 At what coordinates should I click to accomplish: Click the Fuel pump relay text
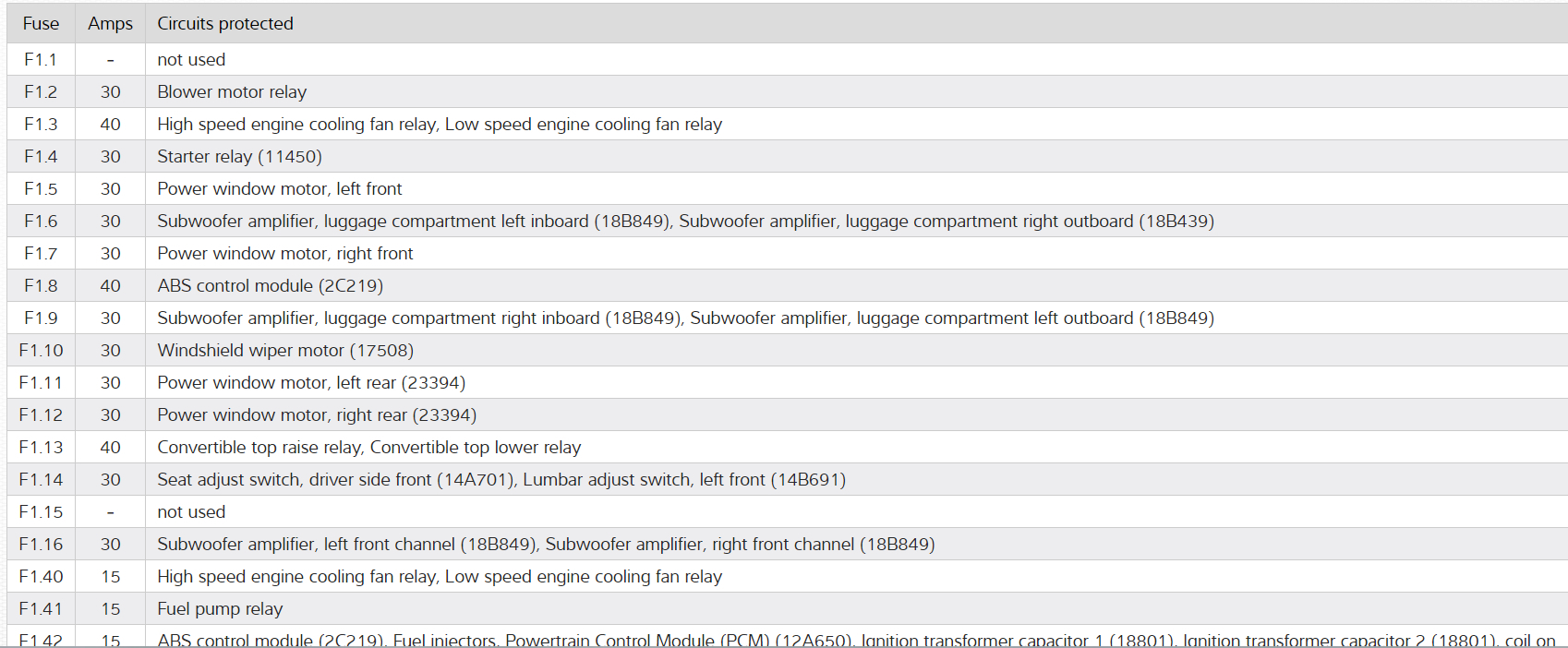coord(220,609)
